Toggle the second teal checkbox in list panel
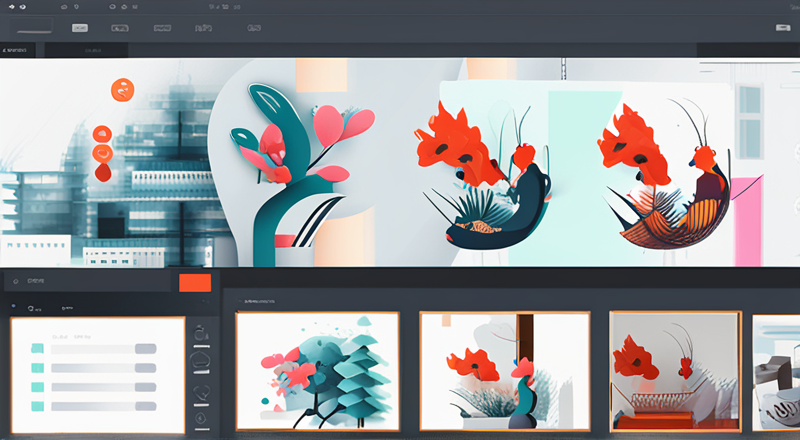The width and height of the screenshot is (800, 440). click(37, 368)
